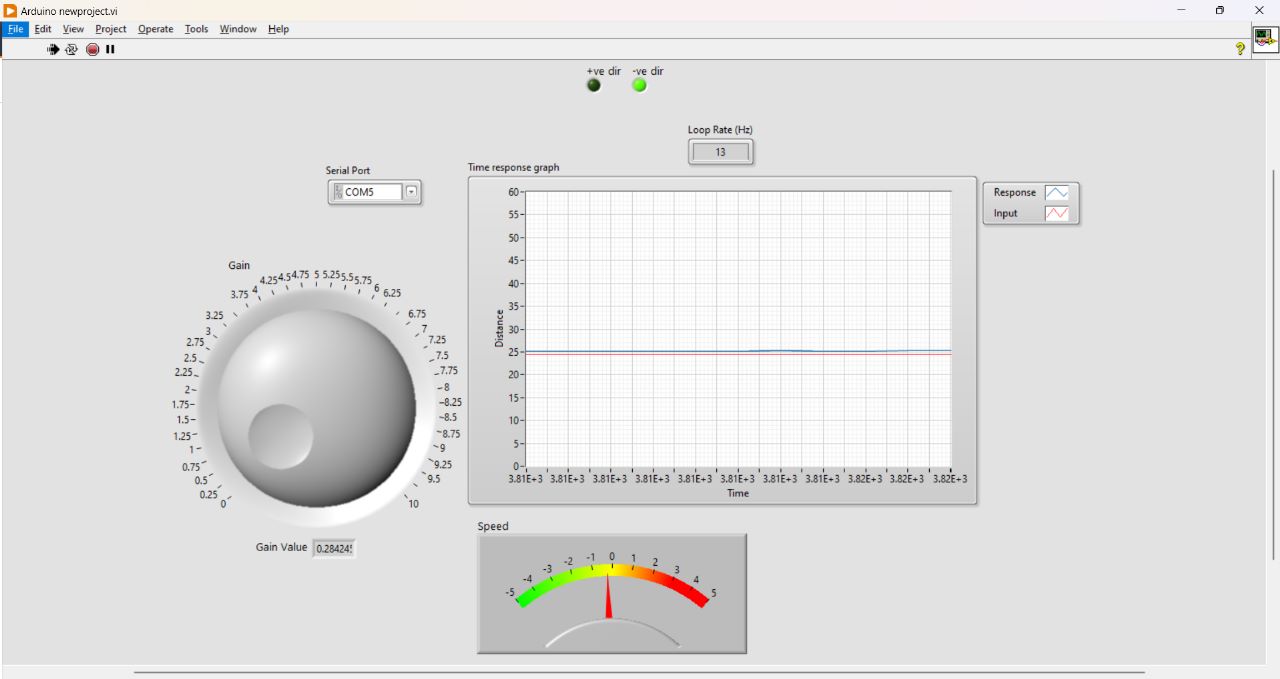The height and width of the screenshot is (679, 1280).
Task: Click the 7.5 mark on Gain knob scale
Action: coord(442,356)
